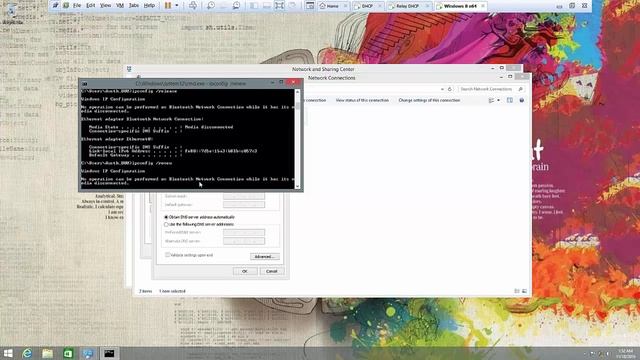Screen dimensions: 640x360
Task: Click Change settings of this connection
Action: coord(429,100)
